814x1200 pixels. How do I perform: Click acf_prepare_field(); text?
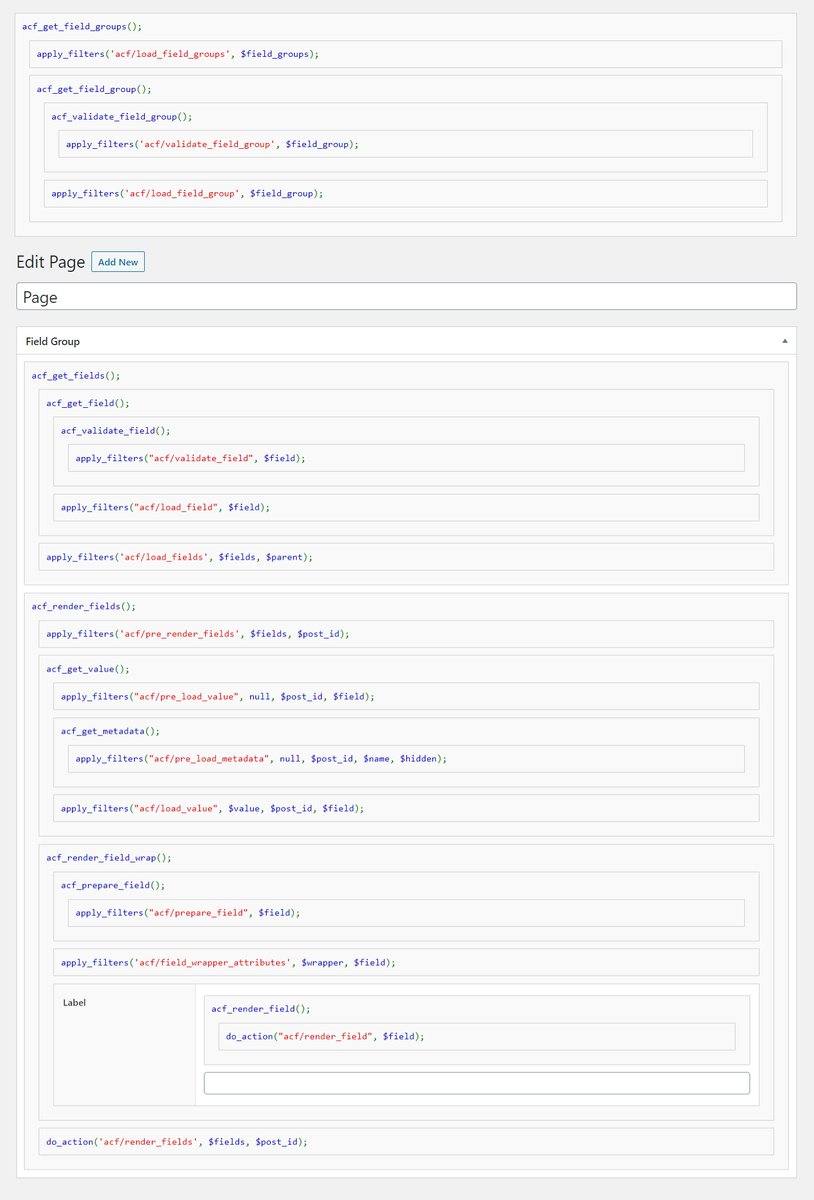point(113,885)
